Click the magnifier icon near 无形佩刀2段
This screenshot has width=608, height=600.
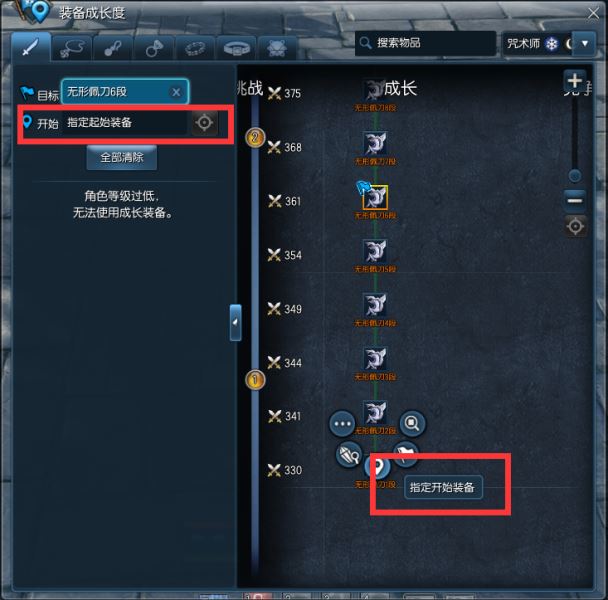(412, 423)
